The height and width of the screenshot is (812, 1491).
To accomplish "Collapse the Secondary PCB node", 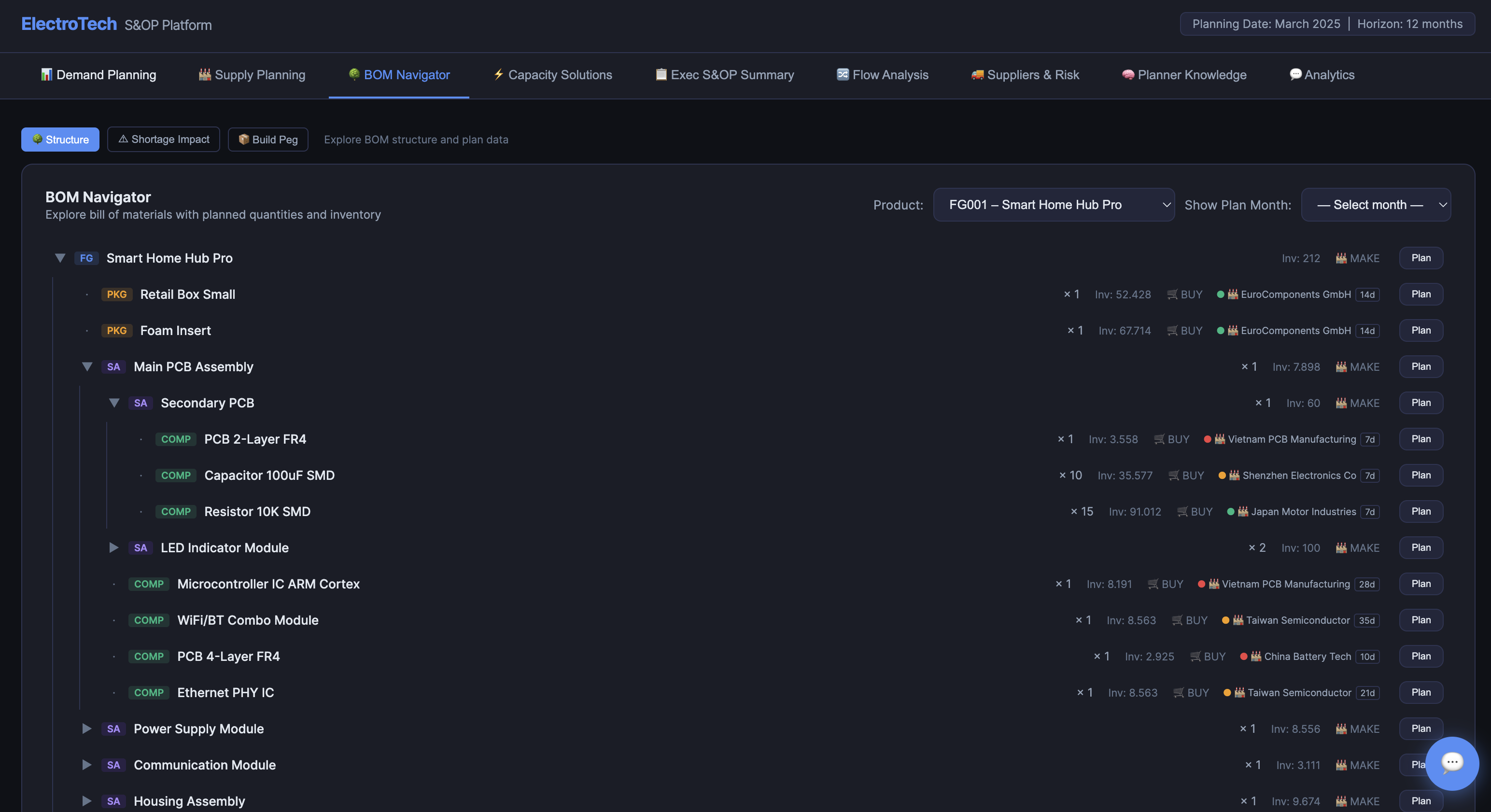I will (114, 403).
